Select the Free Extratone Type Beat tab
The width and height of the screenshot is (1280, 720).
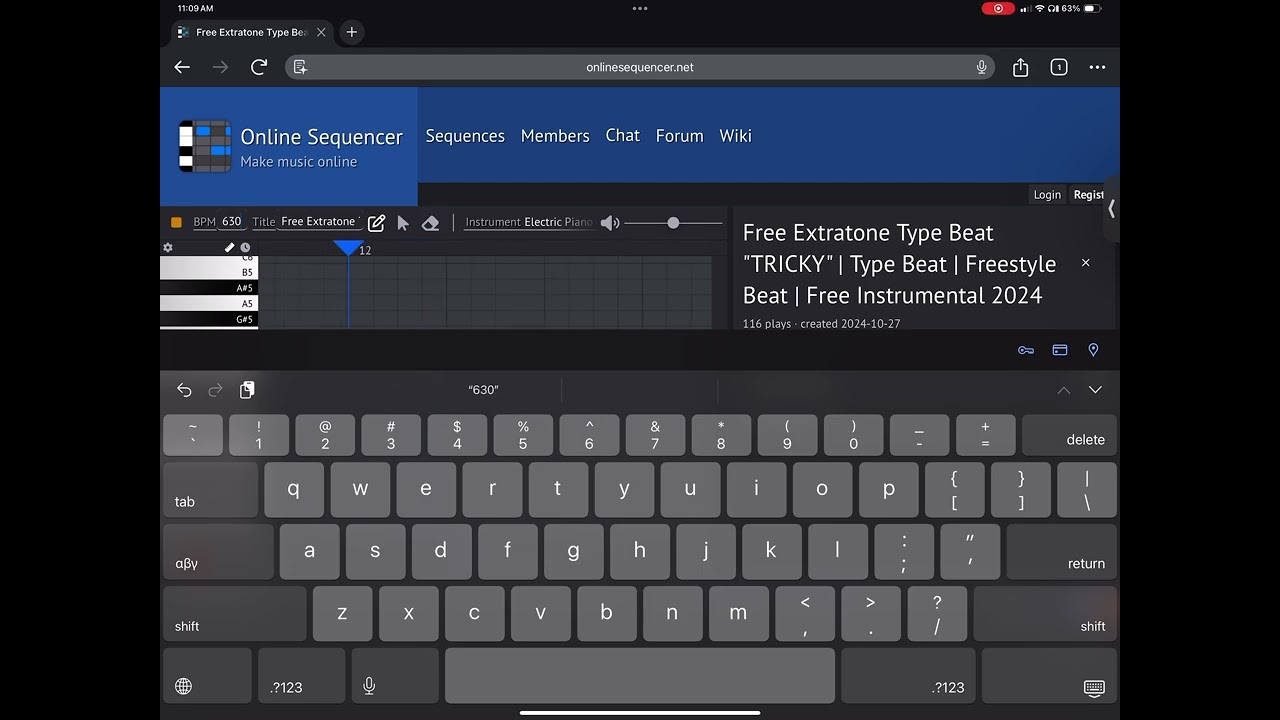click(x=250, y=32)
